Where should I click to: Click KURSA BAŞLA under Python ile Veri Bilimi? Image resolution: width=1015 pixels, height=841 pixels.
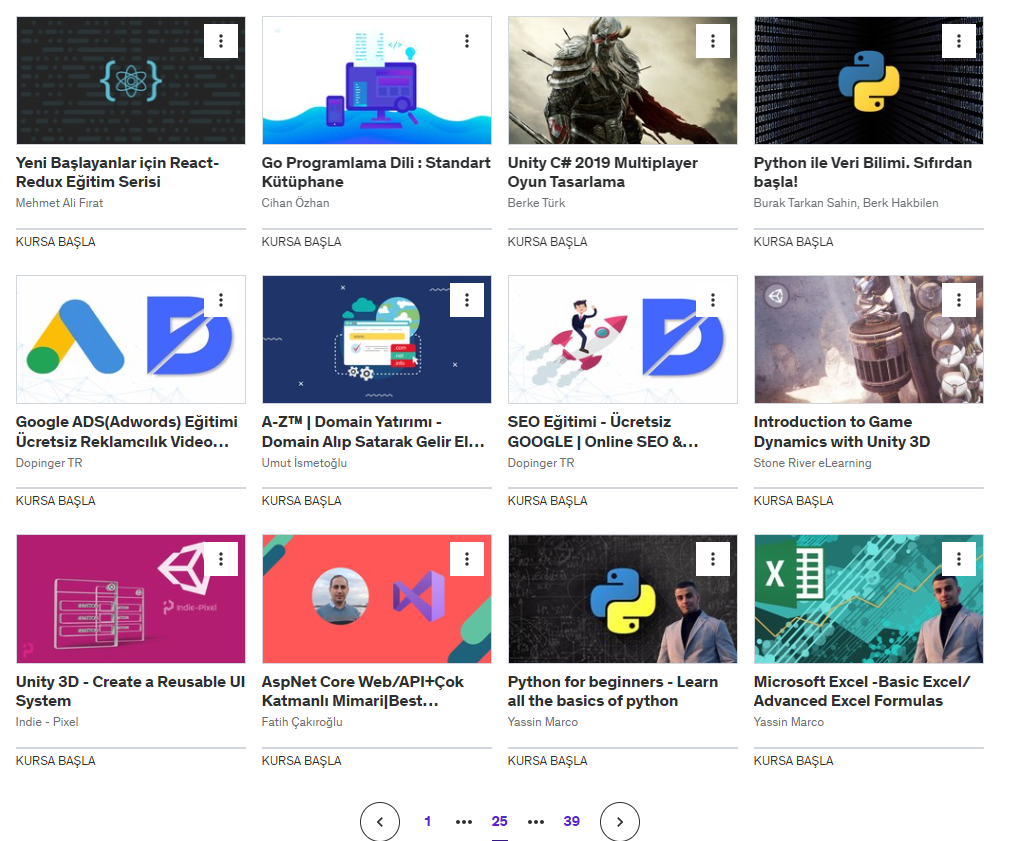coord(794,241)
